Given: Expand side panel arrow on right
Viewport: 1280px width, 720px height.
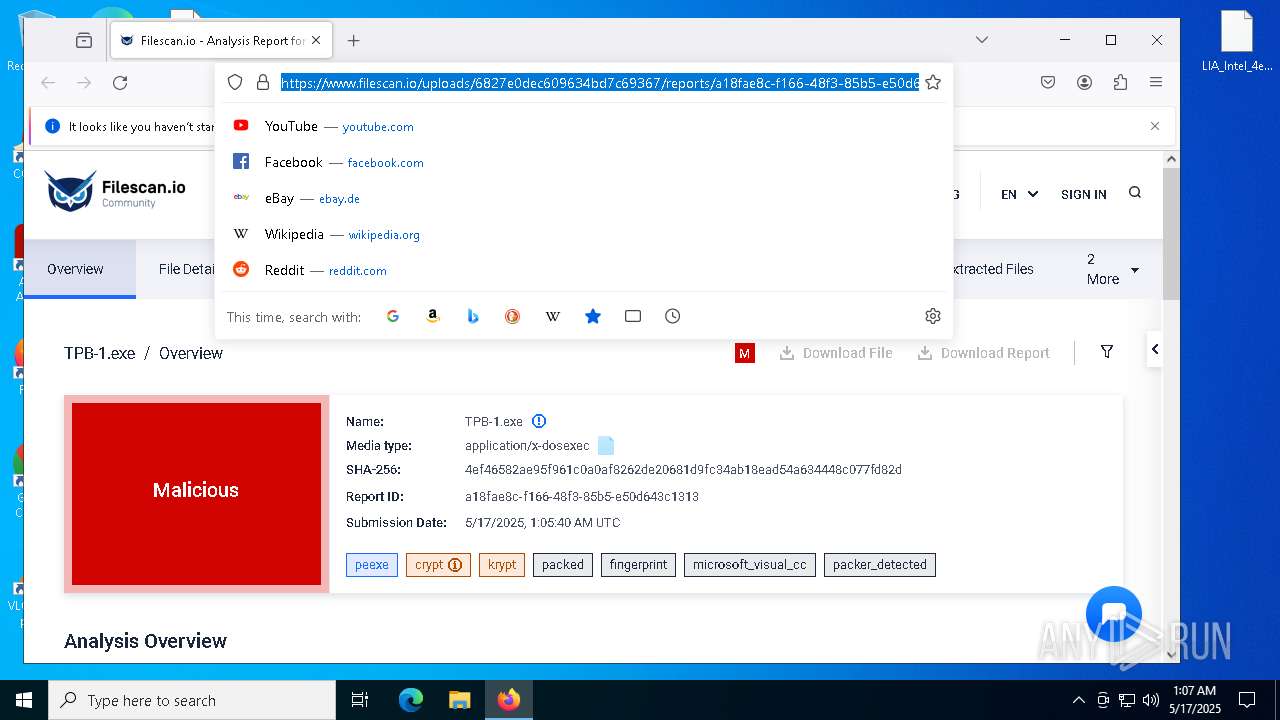Looking at the screenshot, I should pos(1155,349).
